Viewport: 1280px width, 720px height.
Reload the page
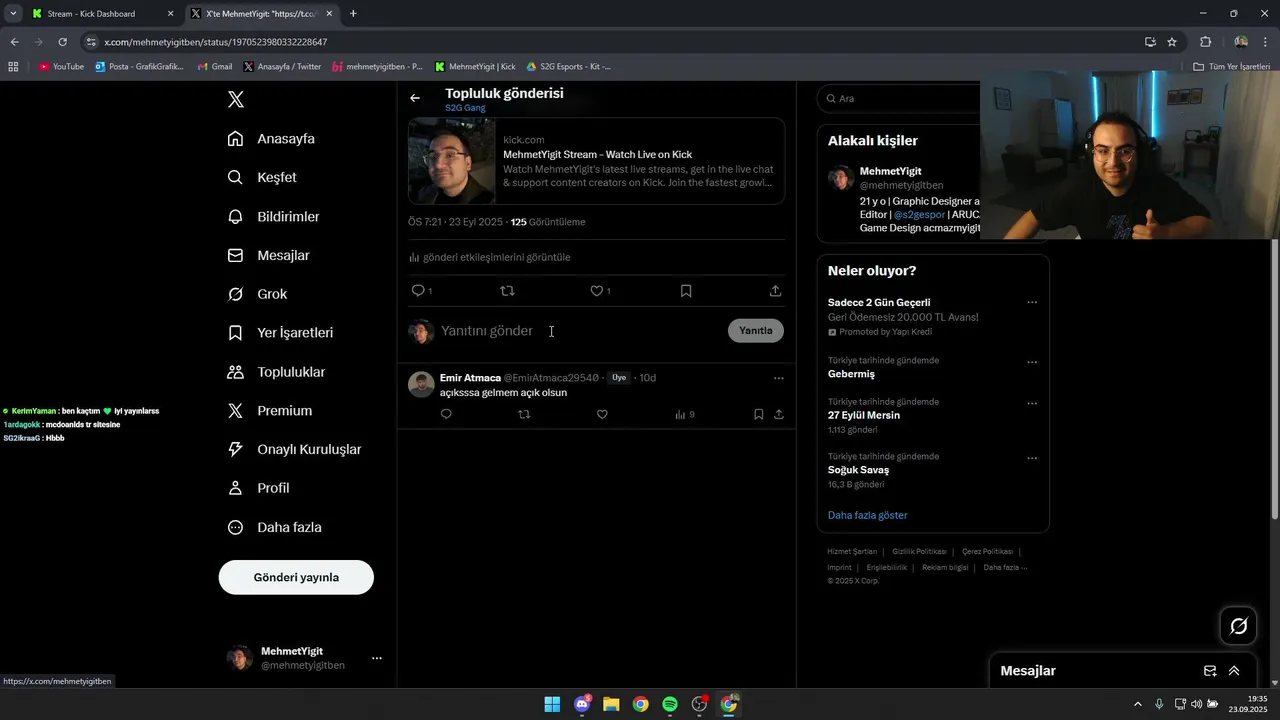62,42
